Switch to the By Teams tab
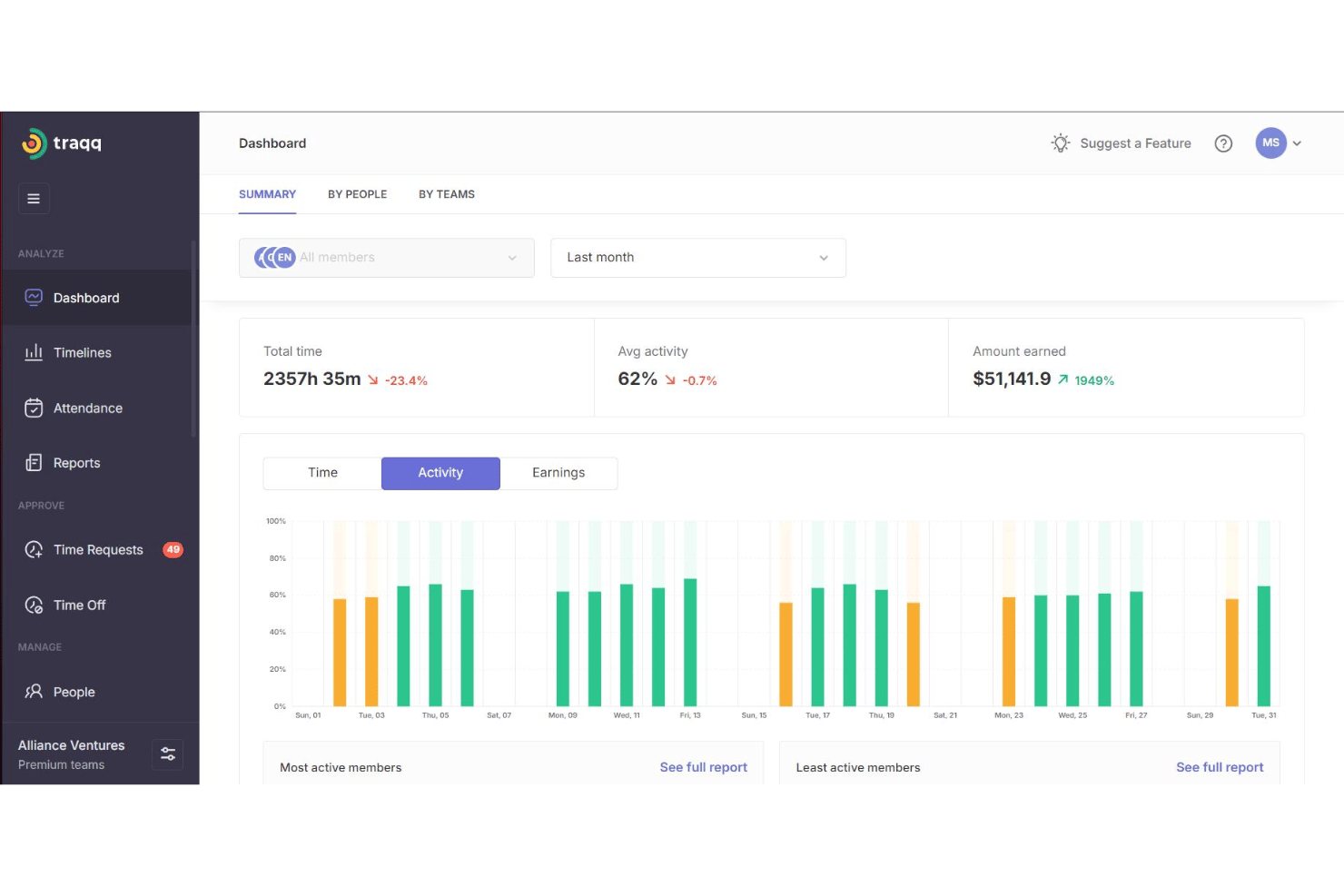The width and height of the screenshot is (1344, 896). point(447,194)
